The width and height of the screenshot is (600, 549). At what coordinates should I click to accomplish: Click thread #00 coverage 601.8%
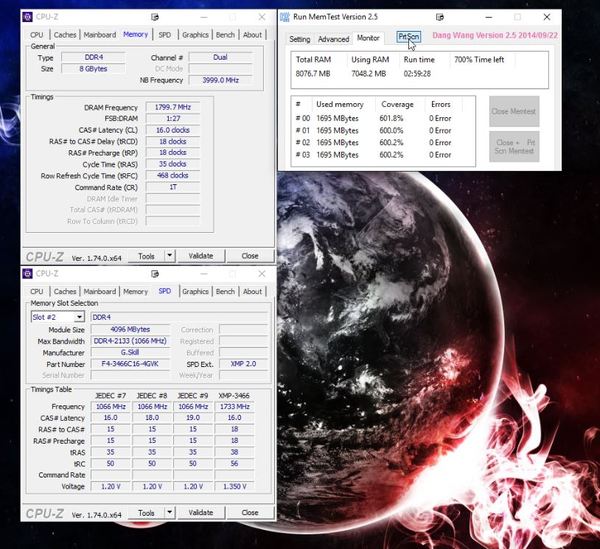[x=391, y=118]
